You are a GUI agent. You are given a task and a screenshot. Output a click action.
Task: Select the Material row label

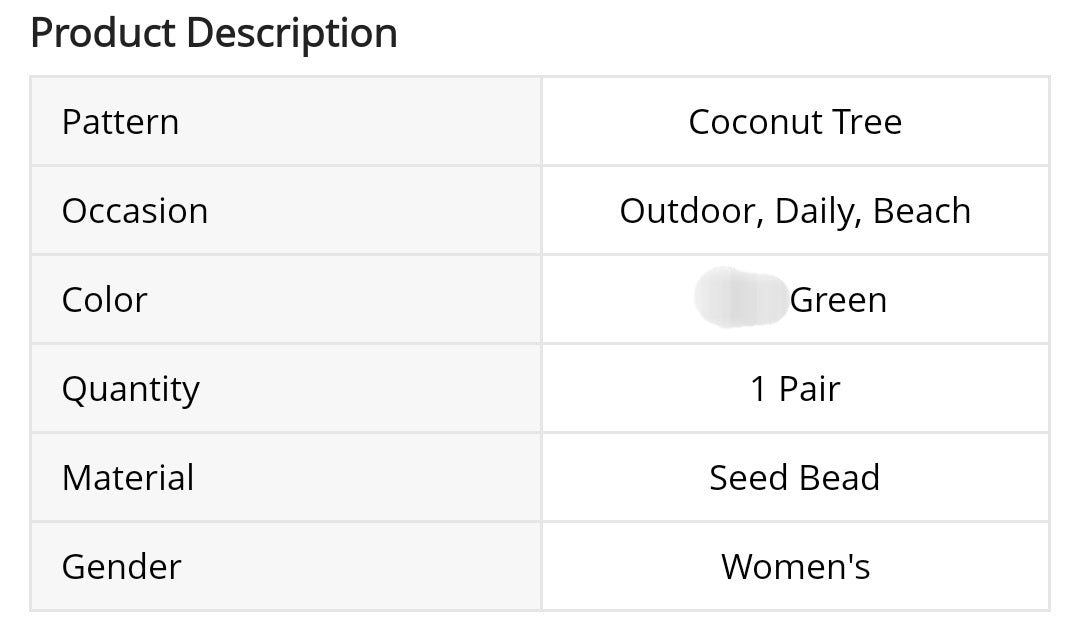coord(128,478)
